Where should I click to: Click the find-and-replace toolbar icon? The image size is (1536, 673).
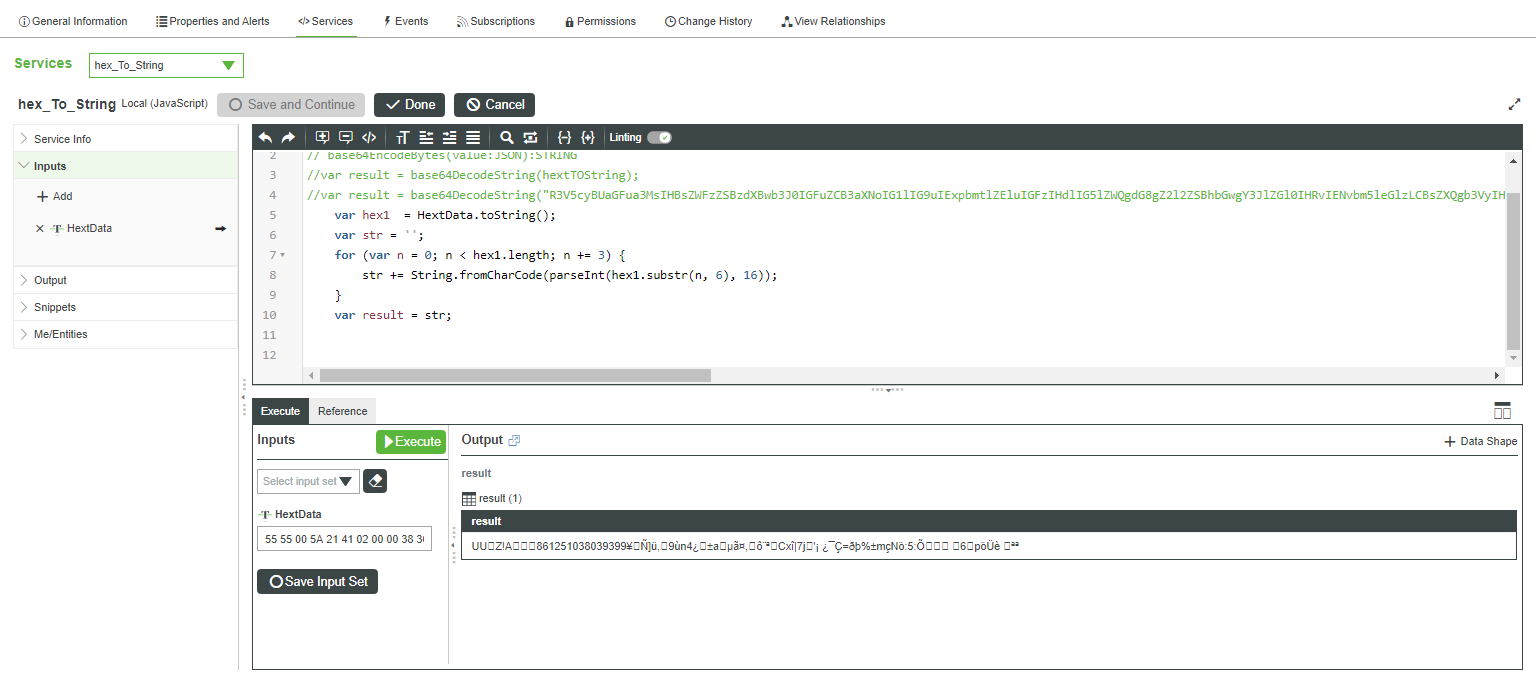(x=530, y=137)
